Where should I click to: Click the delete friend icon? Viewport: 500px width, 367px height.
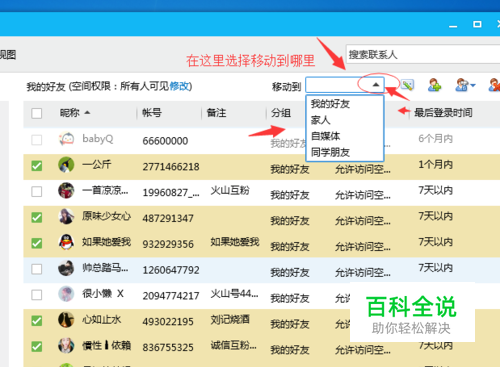[x=494, y=85]
